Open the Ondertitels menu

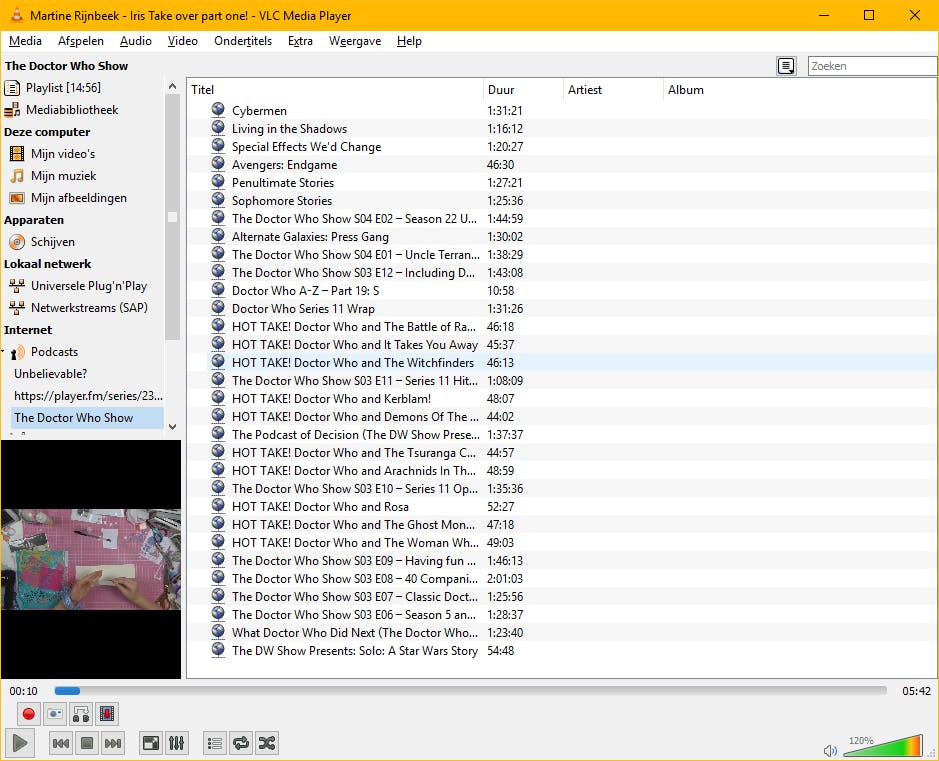(x=243, y=41)
